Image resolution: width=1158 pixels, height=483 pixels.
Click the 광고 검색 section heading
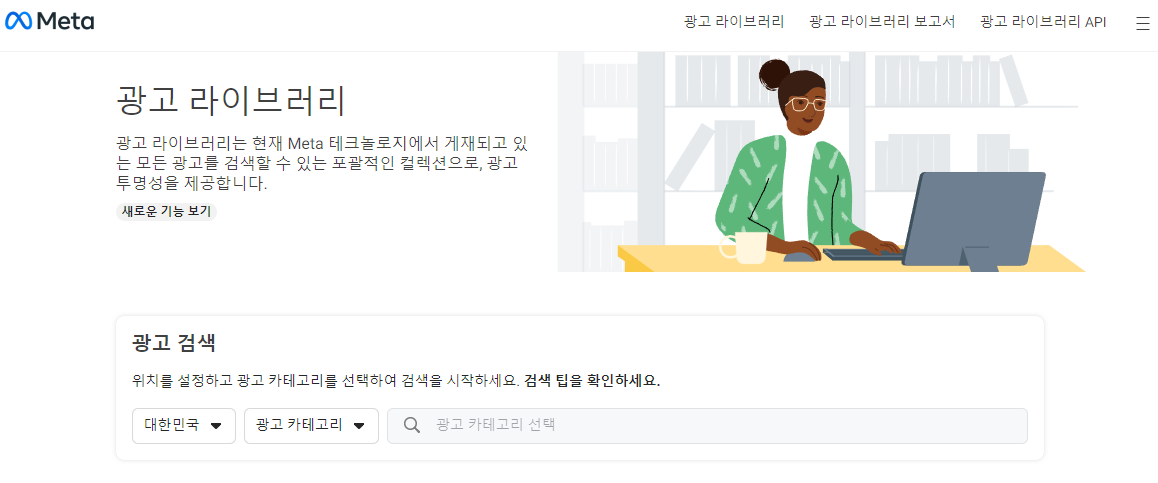174,343
